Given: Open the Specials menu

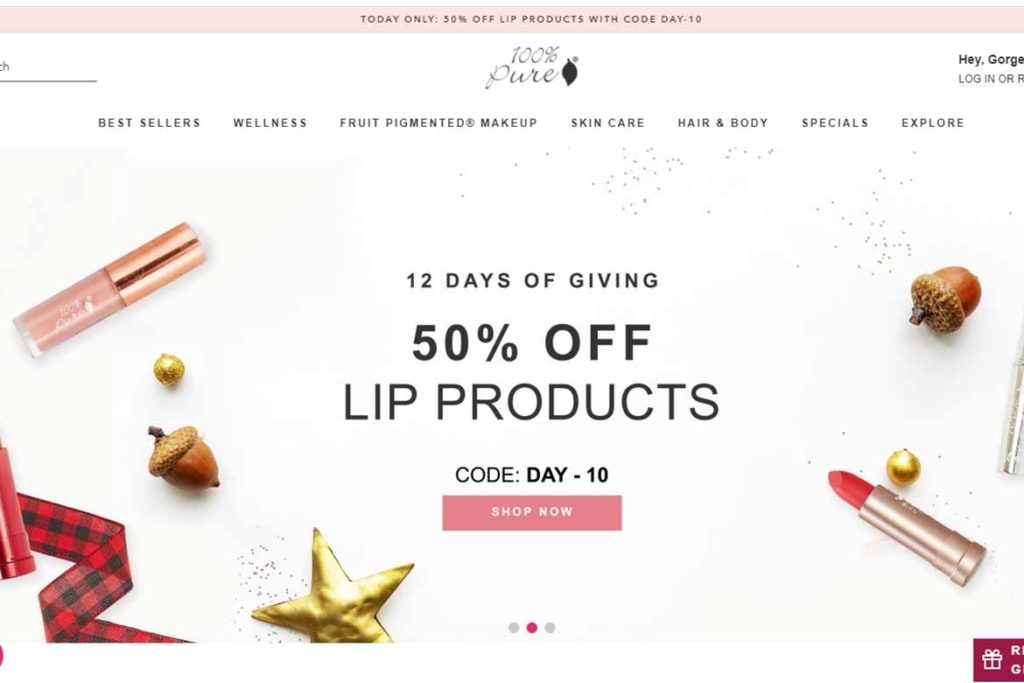Looking at the screenshot, I should [835, 123].
